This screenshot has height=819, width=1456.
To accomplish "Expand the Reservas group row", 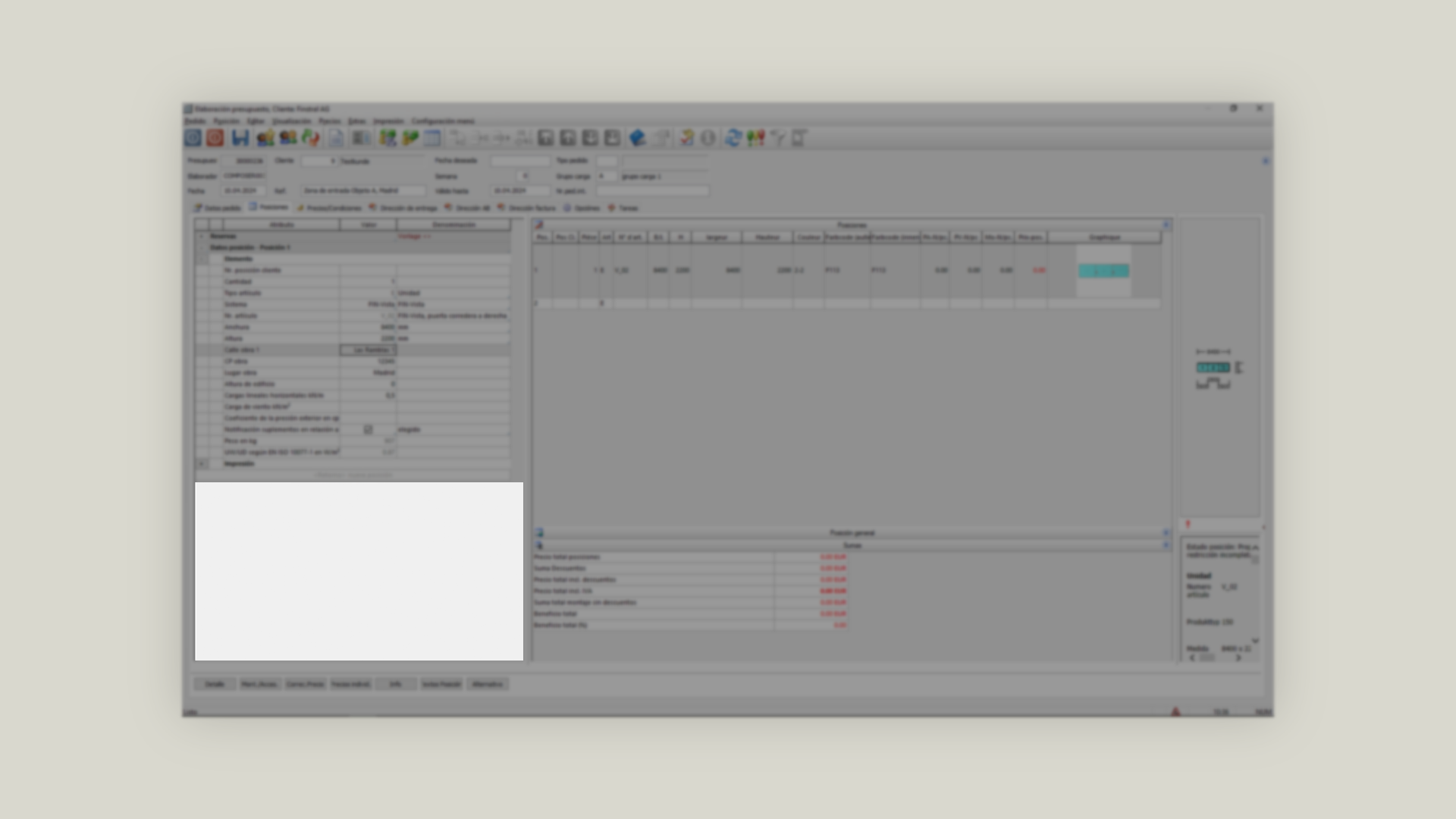I will pos(202,237).
